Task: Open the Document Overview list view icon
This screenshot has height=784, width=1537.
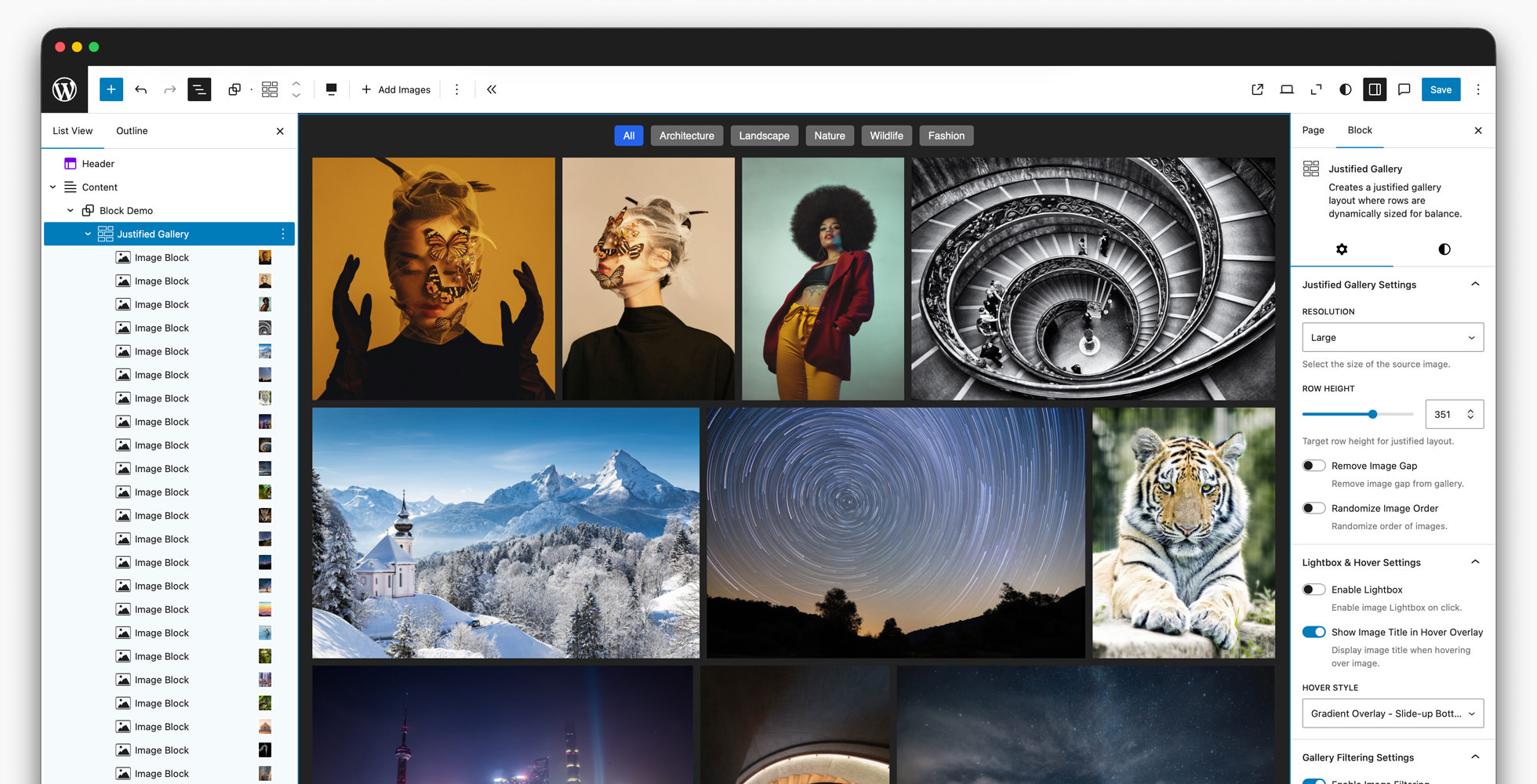Action: pyautogui.click(x=199, y=89)
